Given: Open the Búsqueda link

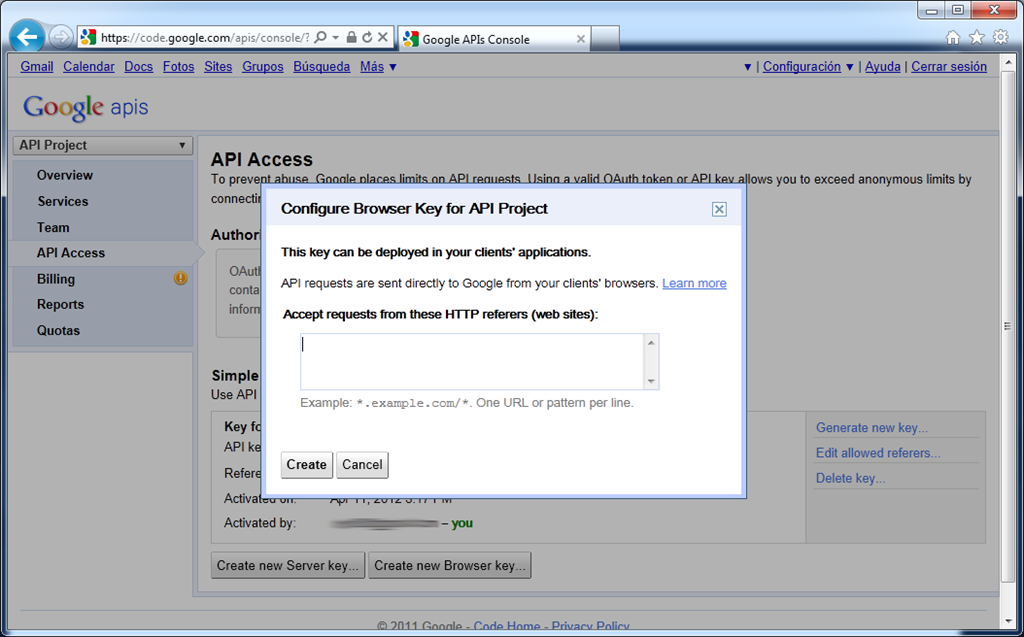Looking at the screenshot, I should (321, 67).
